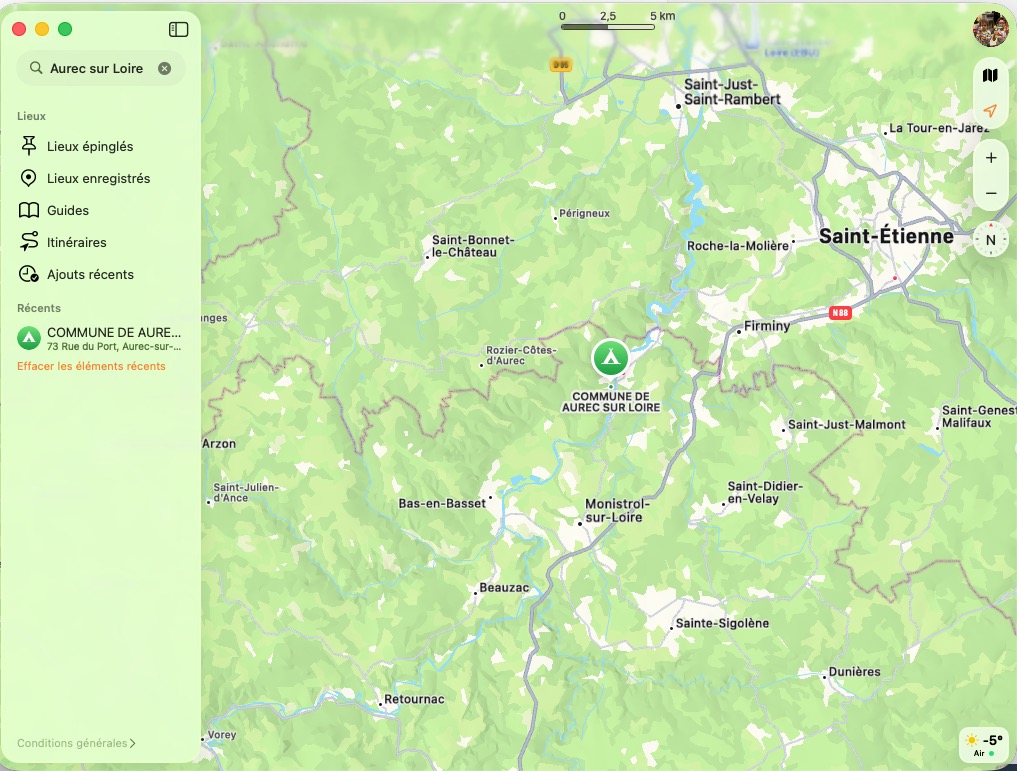This screenshot has width=1017, height=771.
Task: Click the current location arrow button
Action: [990, 111]
